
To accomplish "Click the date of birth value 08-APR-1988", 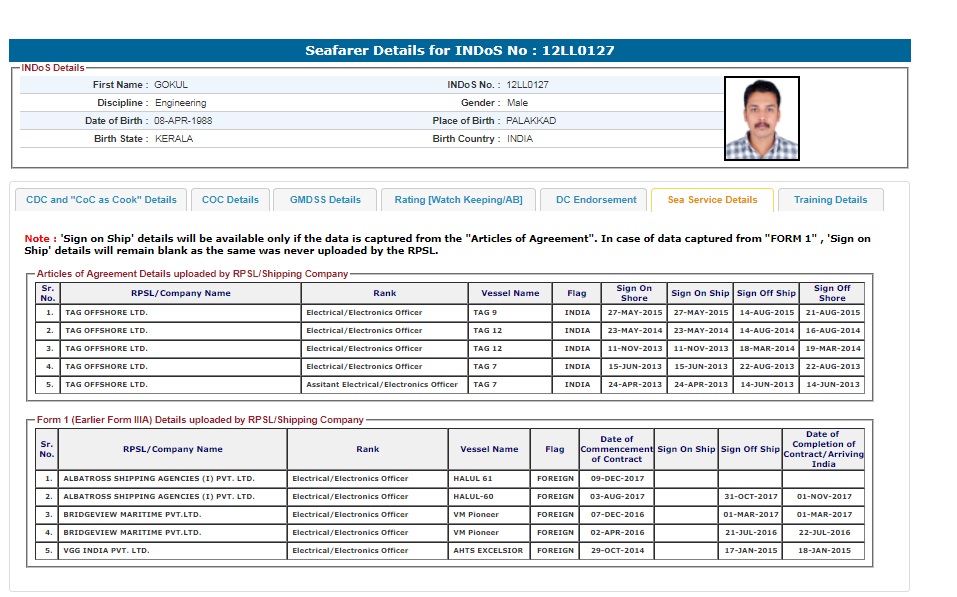I will point(183,121).
